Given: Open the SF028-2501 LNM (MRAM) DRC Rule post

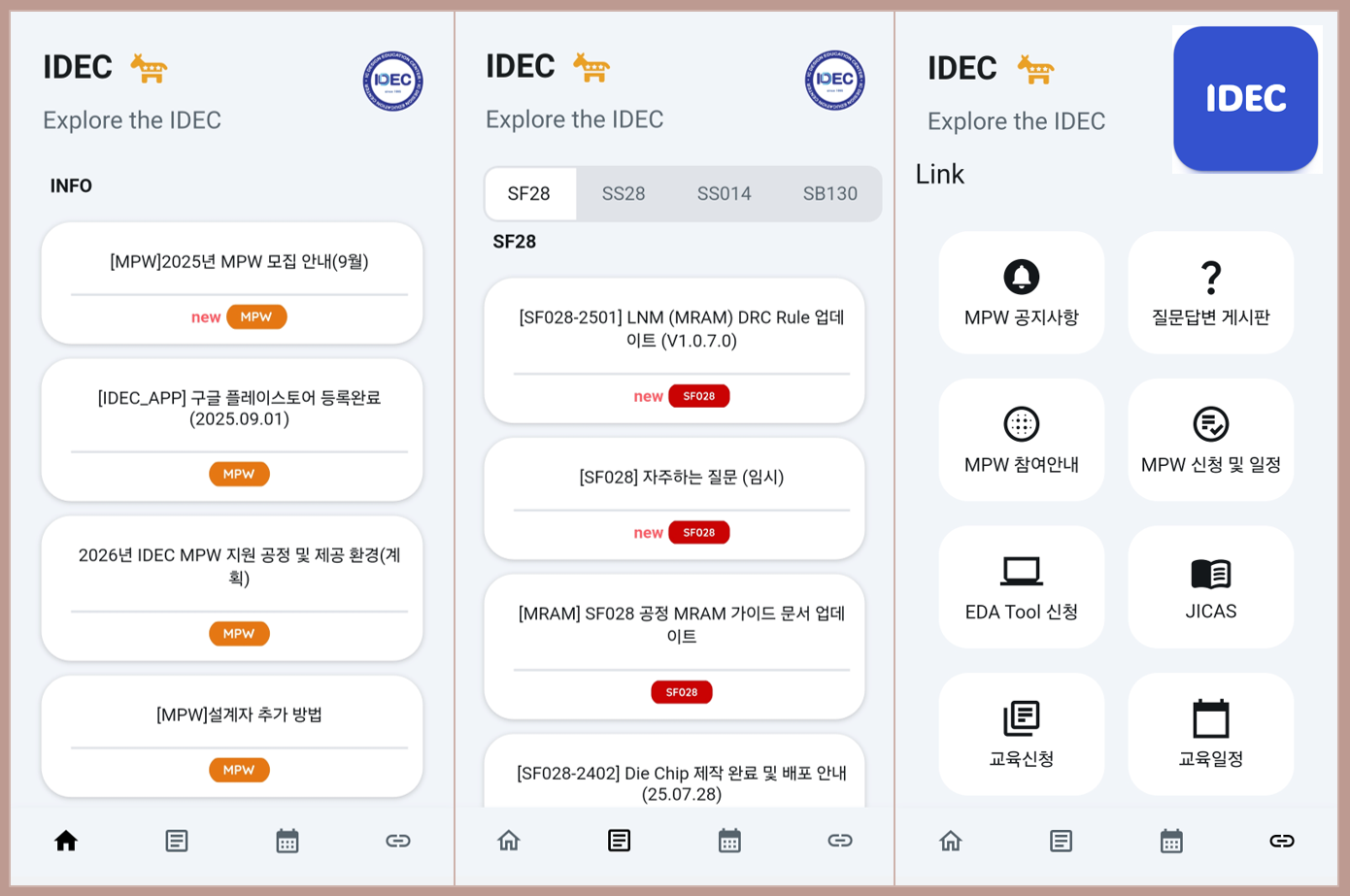Looking at the screenshot, I should (x=681, y=329).
